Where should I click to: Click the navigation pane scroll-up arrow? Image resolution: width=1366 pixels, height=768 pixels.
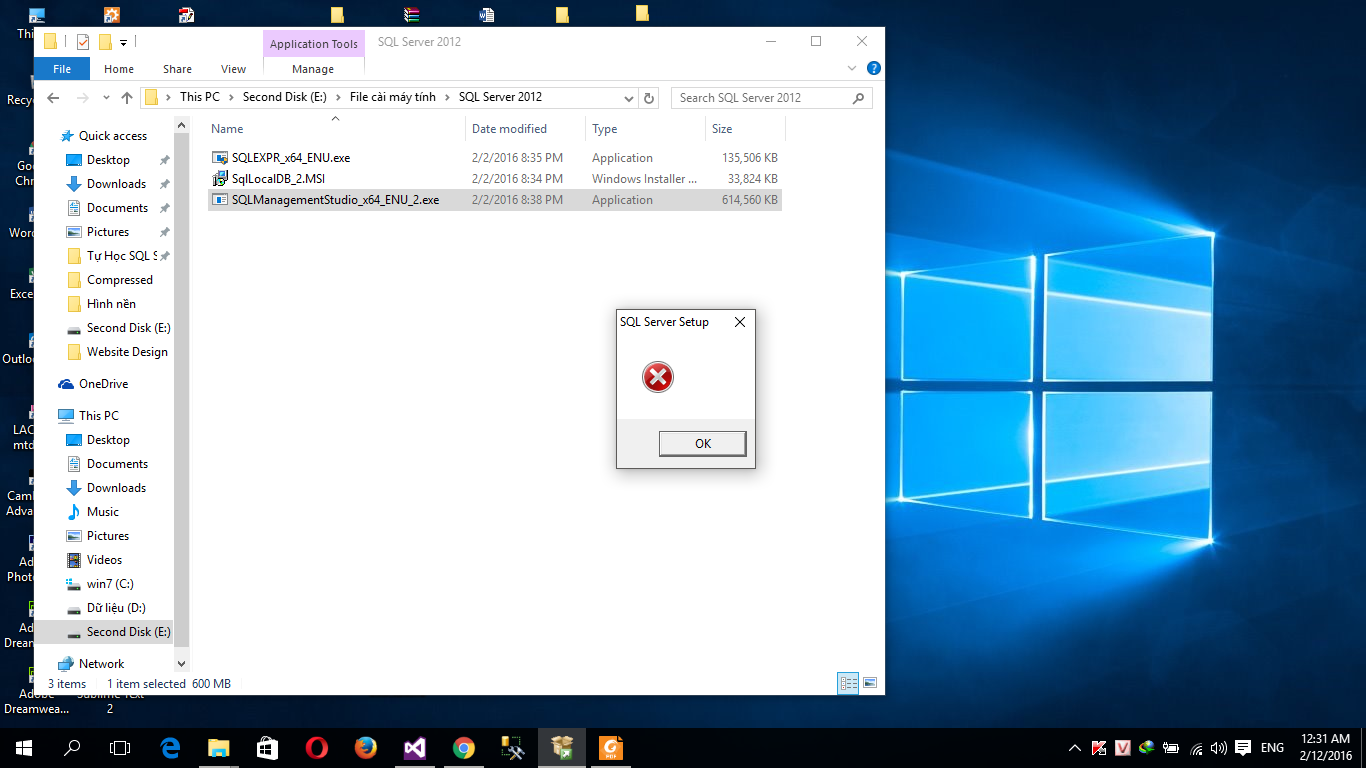[182, 126]
